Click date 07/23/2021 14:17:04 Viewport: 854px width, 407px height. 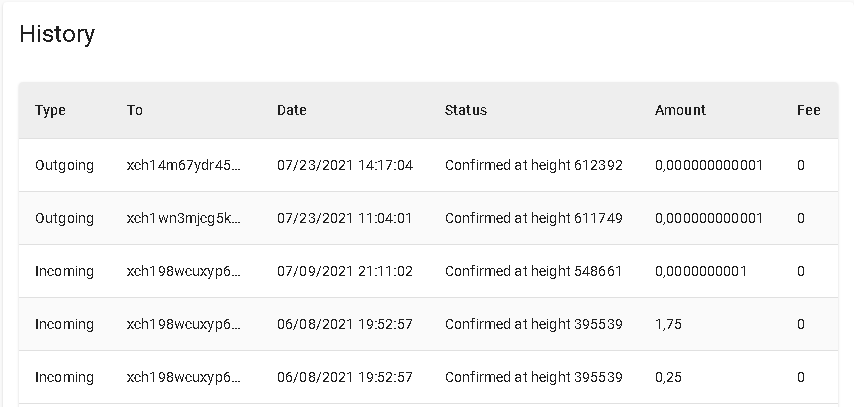click(x=345, y=165)
